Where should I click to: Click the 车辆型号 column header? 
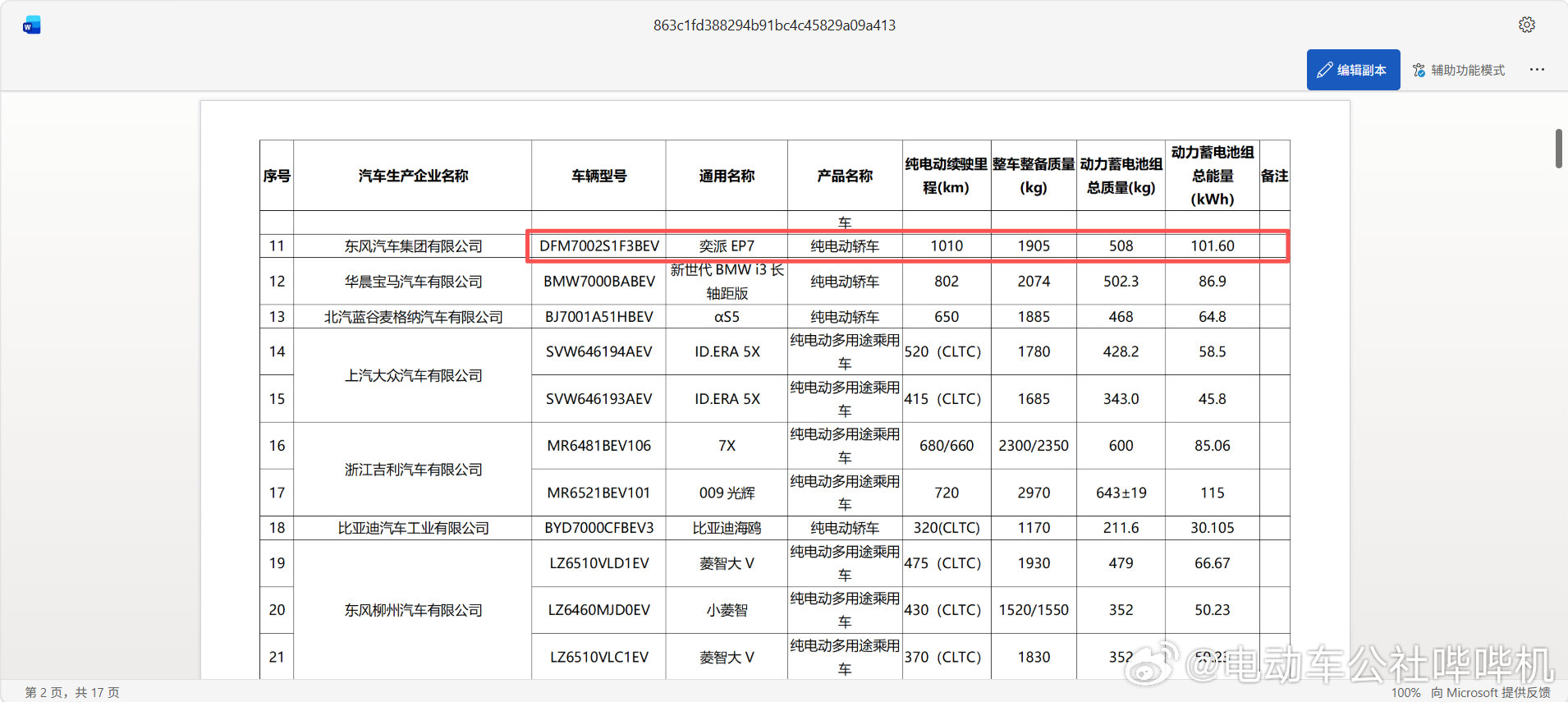(599, 176)
